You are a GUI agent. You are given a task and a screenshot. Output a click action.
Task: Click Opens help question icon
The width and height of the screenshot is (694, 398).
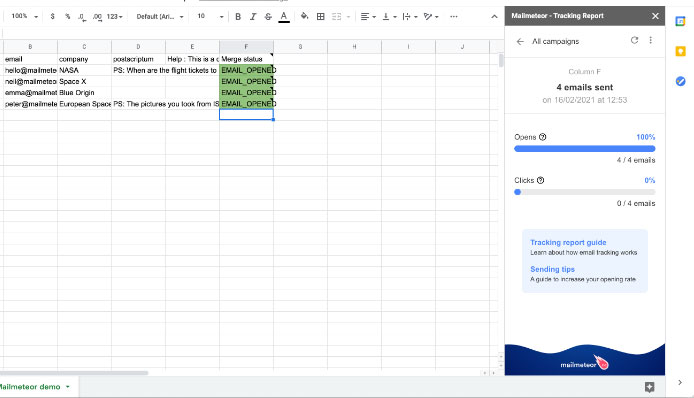pos(542,137)
